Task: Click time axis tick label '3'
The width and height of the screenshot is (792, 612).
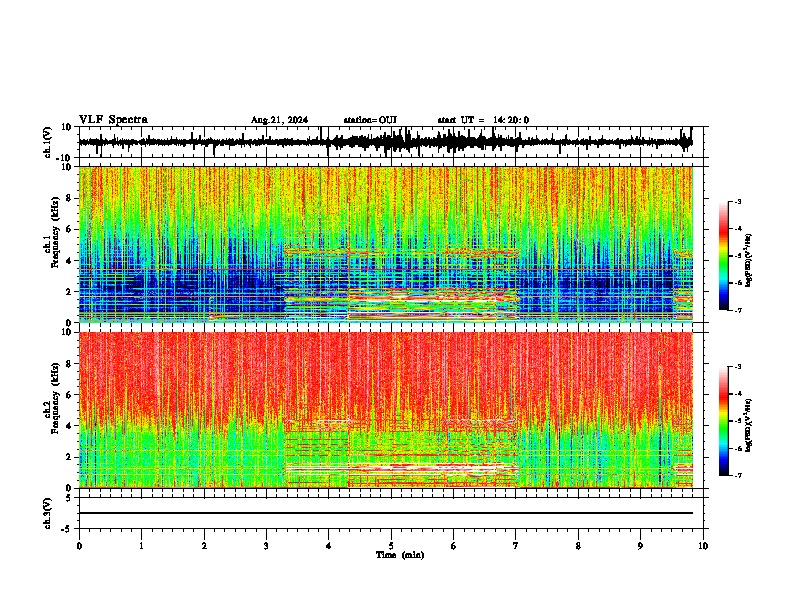Action: coord(266,546)
